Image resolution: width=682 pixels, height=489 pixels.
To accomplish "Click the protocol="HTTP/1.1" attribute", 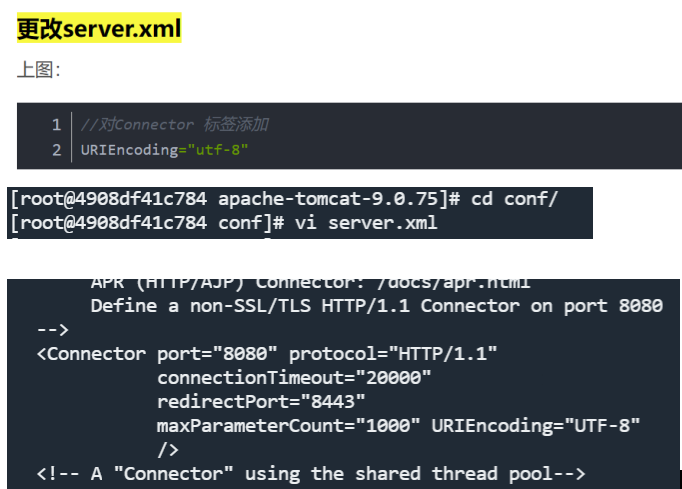I will pyautogui.click(x=393, y=354).
